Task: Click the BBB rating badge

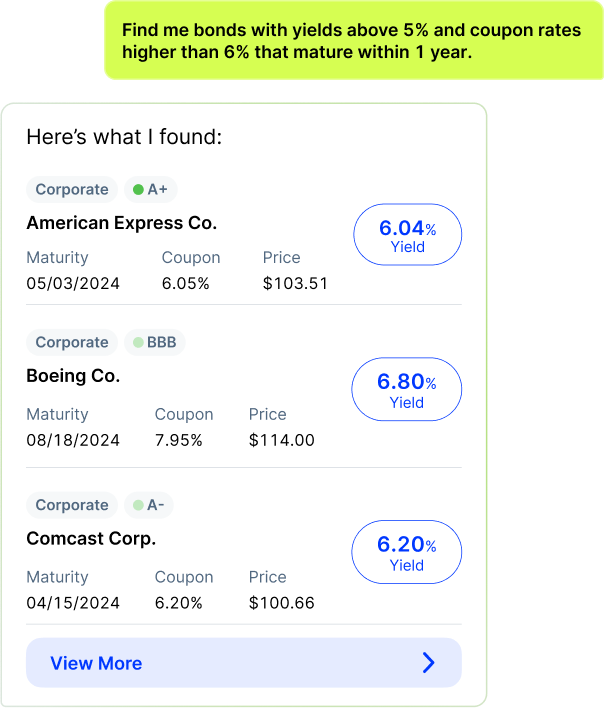Action: click(x=154, y=342)
